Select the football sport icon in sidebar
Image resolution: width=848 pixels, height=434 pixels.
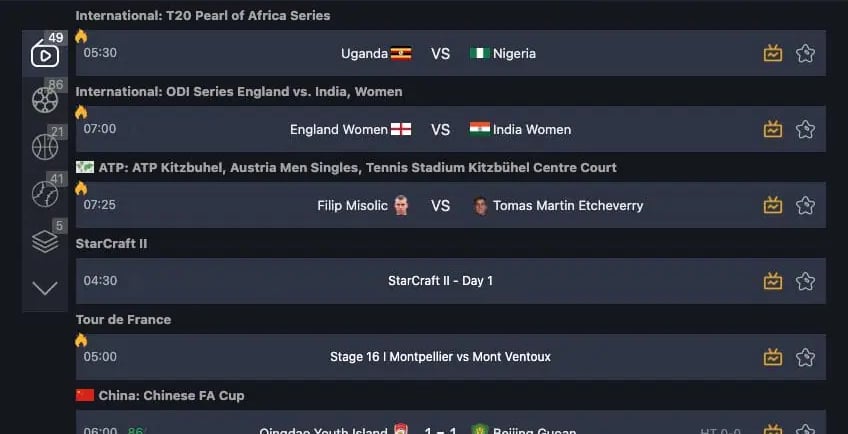click(x=45, y=100)
